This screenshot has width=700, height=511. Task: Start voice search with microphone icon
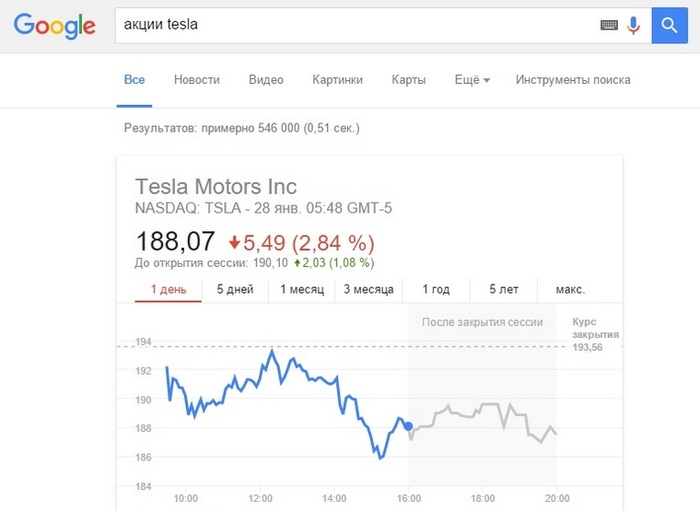633,25
